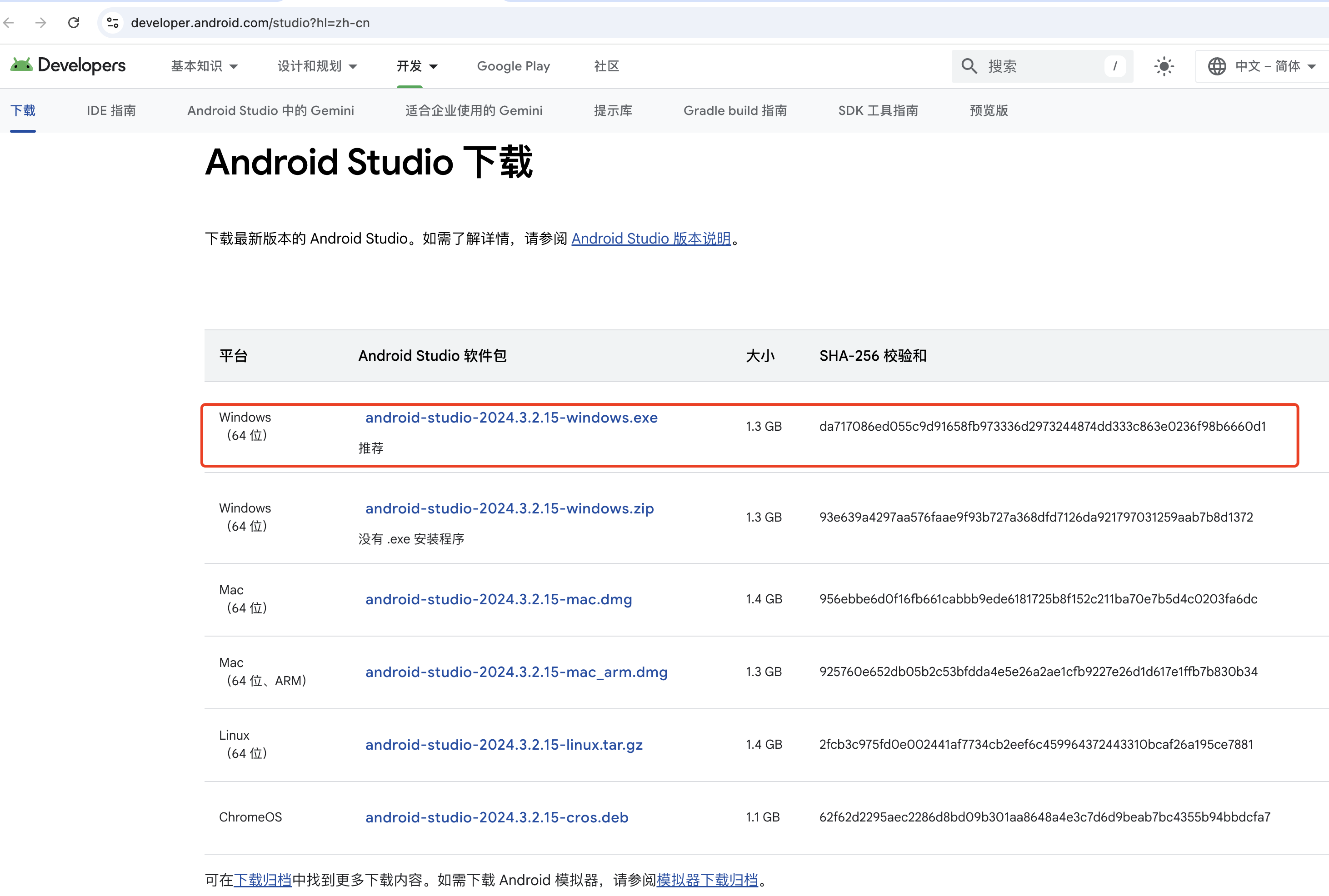Click the globe language icon
Viewport: 1329px width, 896px height.
point(1217,66)
